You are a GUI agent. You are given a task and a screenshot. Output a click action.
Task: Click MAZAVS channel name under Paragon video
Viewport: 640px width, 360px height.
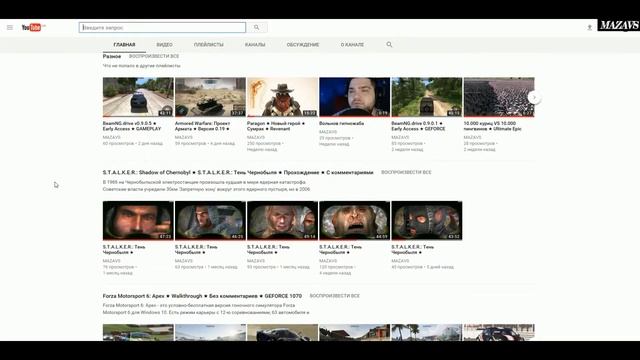[256, 138]
